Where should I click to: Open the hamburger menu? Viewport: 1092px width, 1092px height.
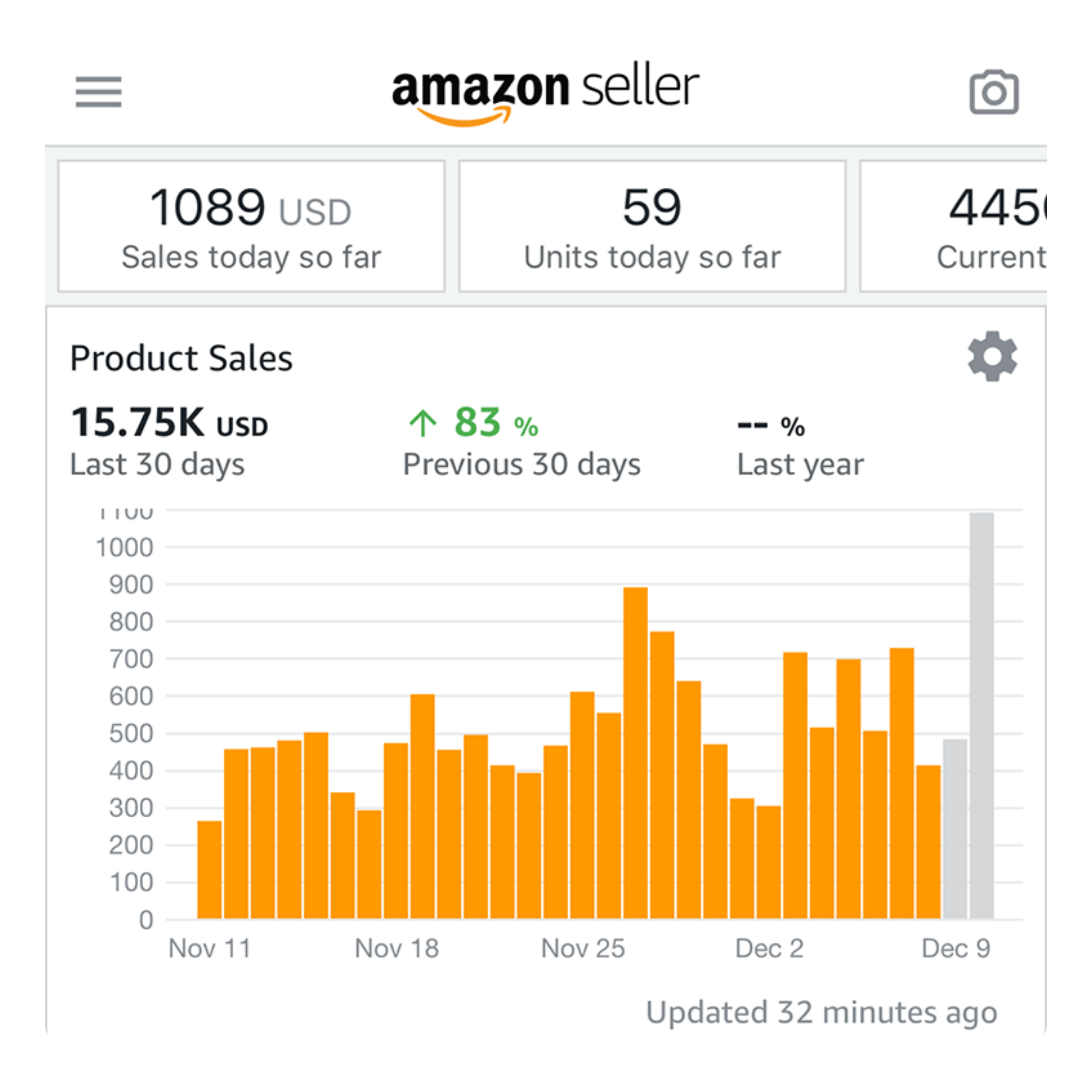(98, 92)
